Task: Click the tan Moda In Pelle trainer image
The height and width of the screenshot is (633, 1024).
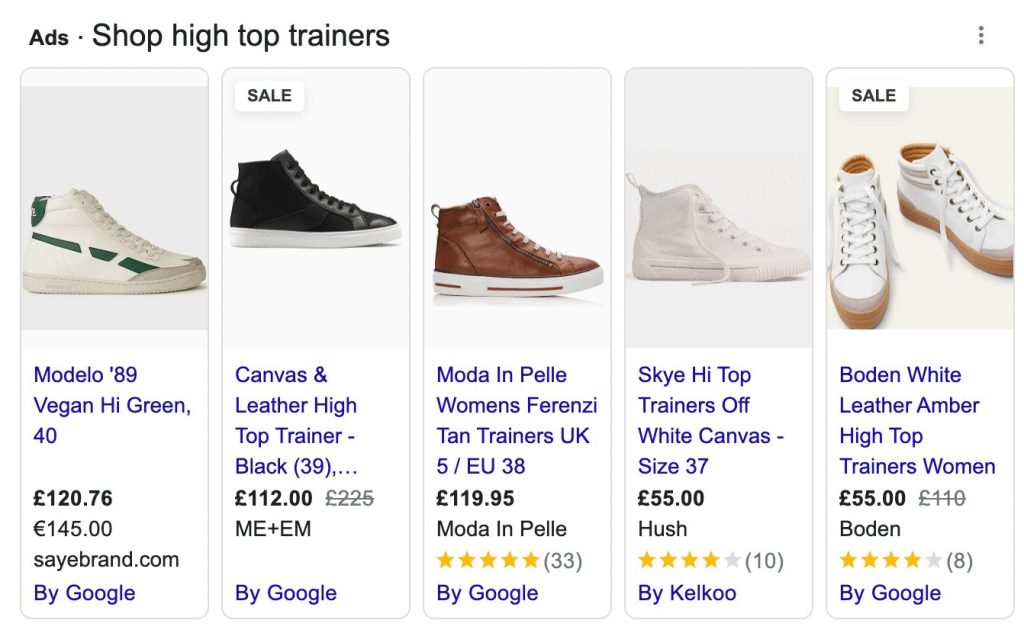Action: [517, 208]
